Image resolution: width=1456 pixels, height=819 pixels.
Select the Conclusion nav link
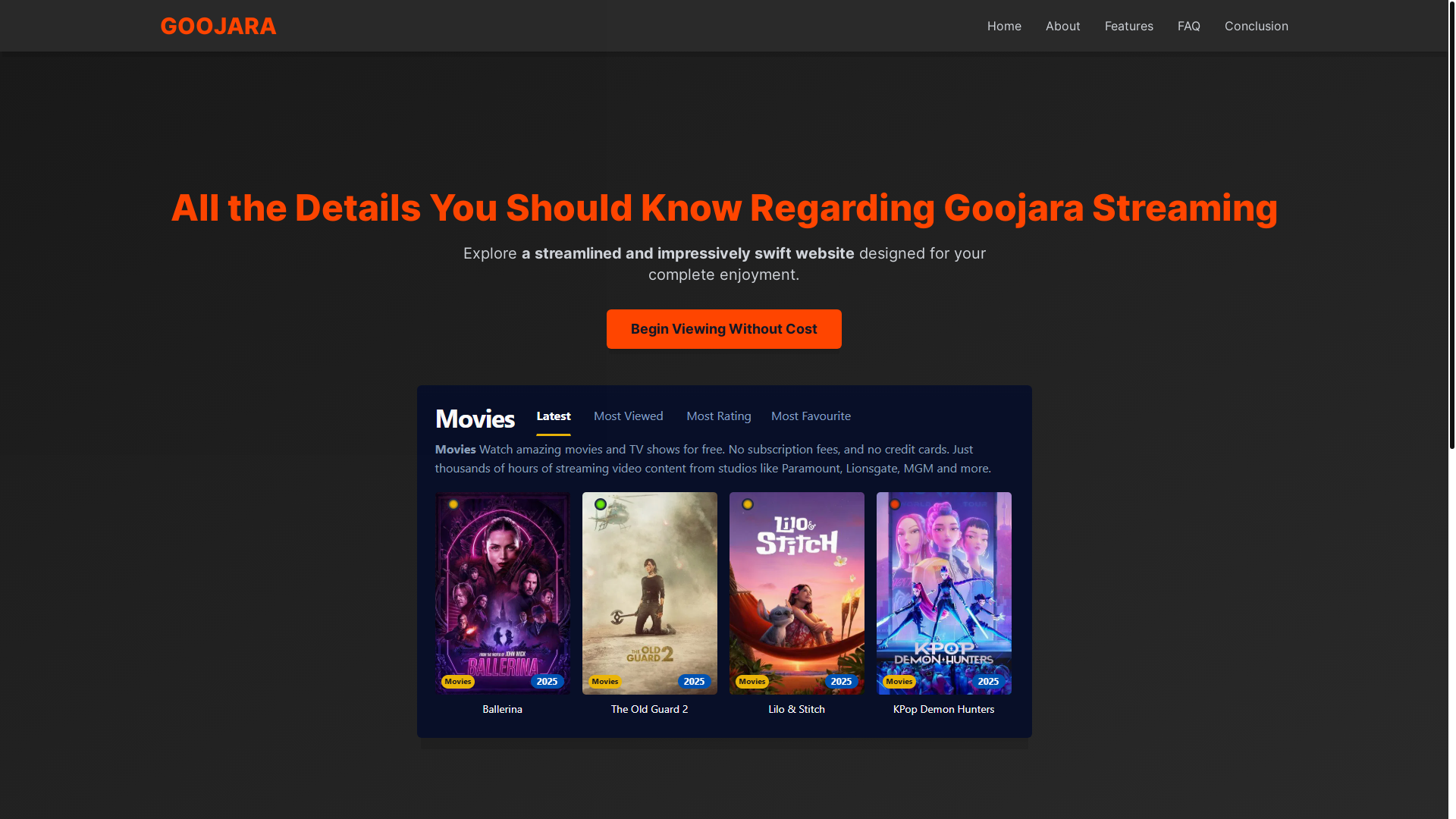tap(1256, 26)
